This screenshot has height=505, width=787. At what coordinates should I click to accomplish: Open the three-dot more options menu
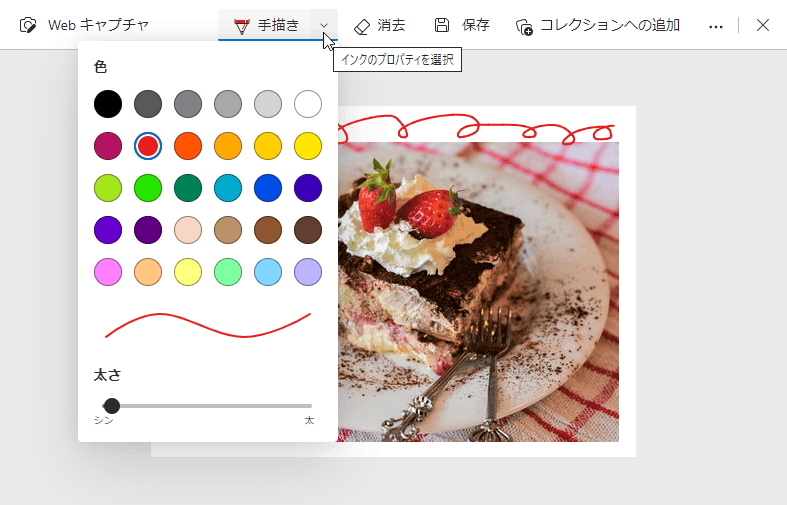tap(716, 26)
